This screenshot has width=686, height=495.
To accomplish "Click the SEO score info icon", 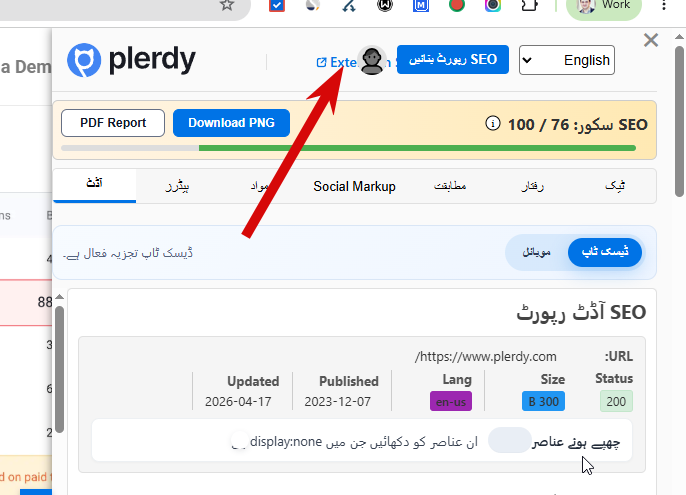I will click(x=493, y=123).
